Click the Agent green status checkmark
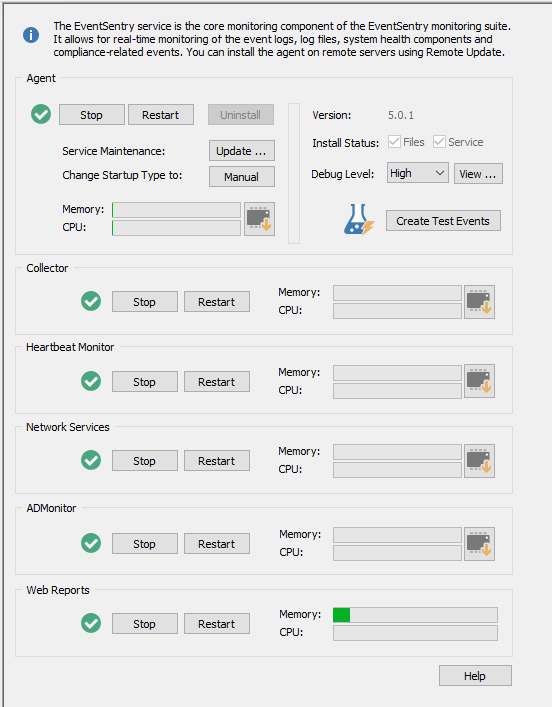Image resolution: width=552 pixels, height=707 pixels. (41, 114)
